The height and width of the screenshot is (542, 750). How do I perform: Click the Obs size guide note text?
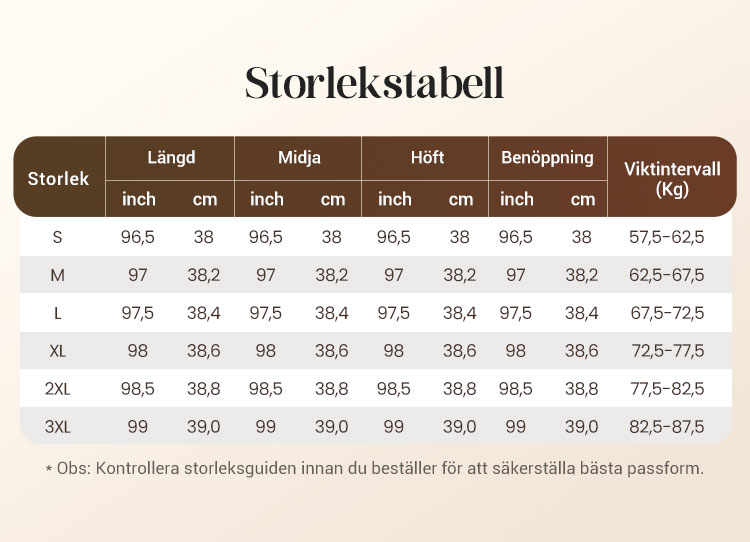(x=374, y=468)
